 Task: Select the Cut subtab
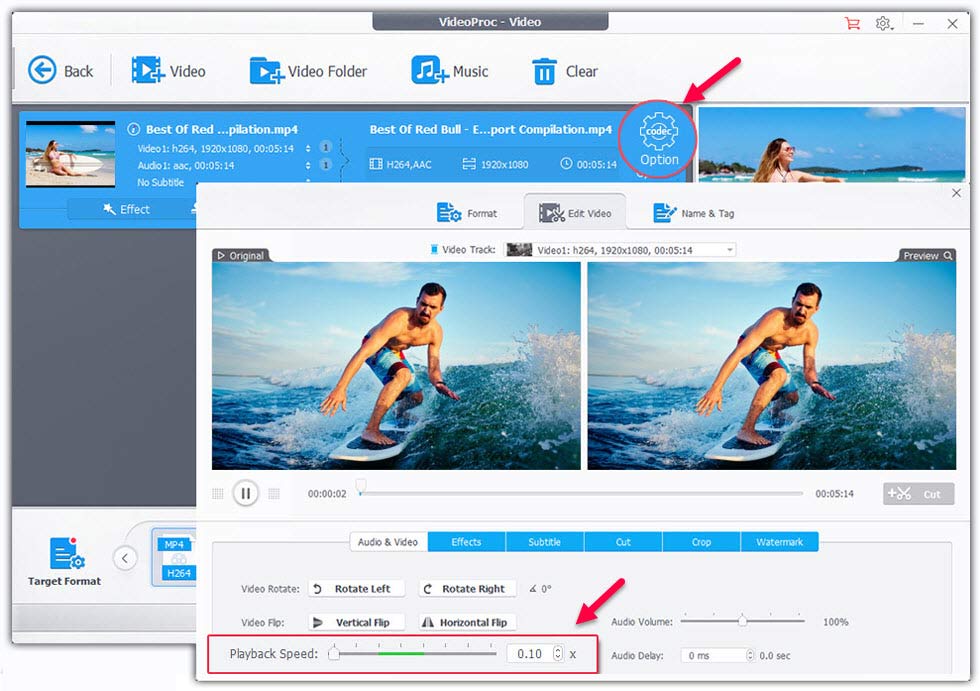click(x=623, y=542)
